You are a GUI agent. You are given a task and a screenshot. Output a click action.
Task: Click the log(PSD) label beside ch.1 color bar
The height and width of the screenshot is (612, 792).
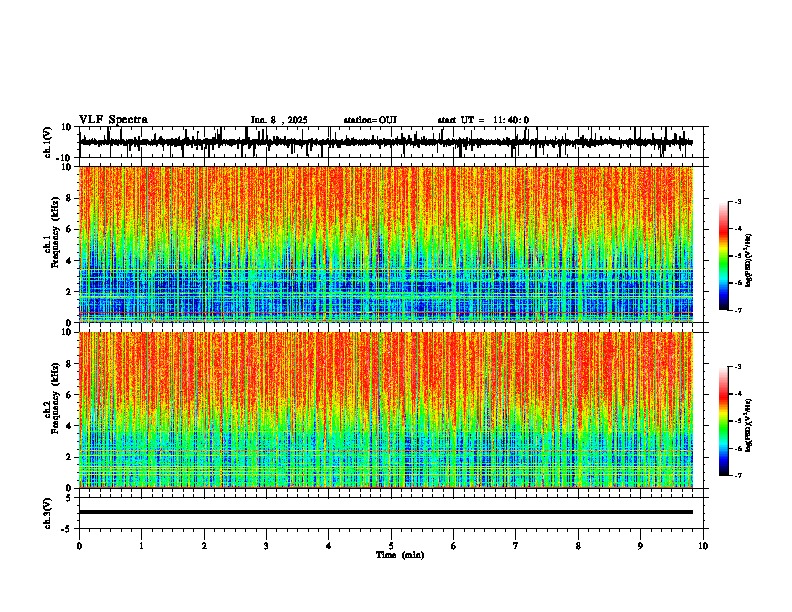[748, 261]
